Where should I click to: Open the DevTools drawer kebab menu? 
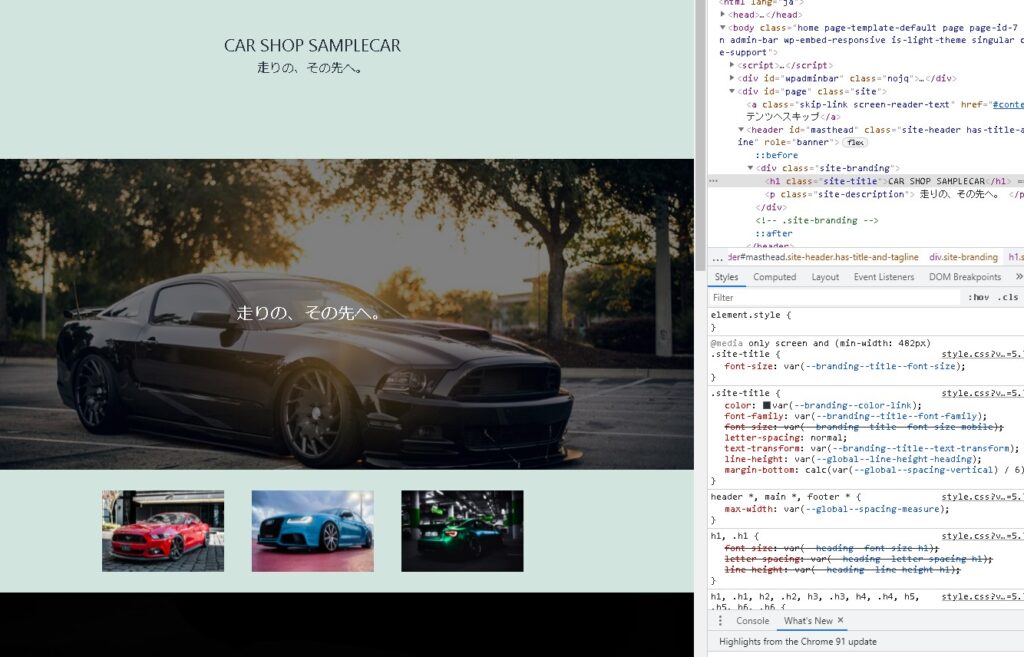click(x=720, y=621)
